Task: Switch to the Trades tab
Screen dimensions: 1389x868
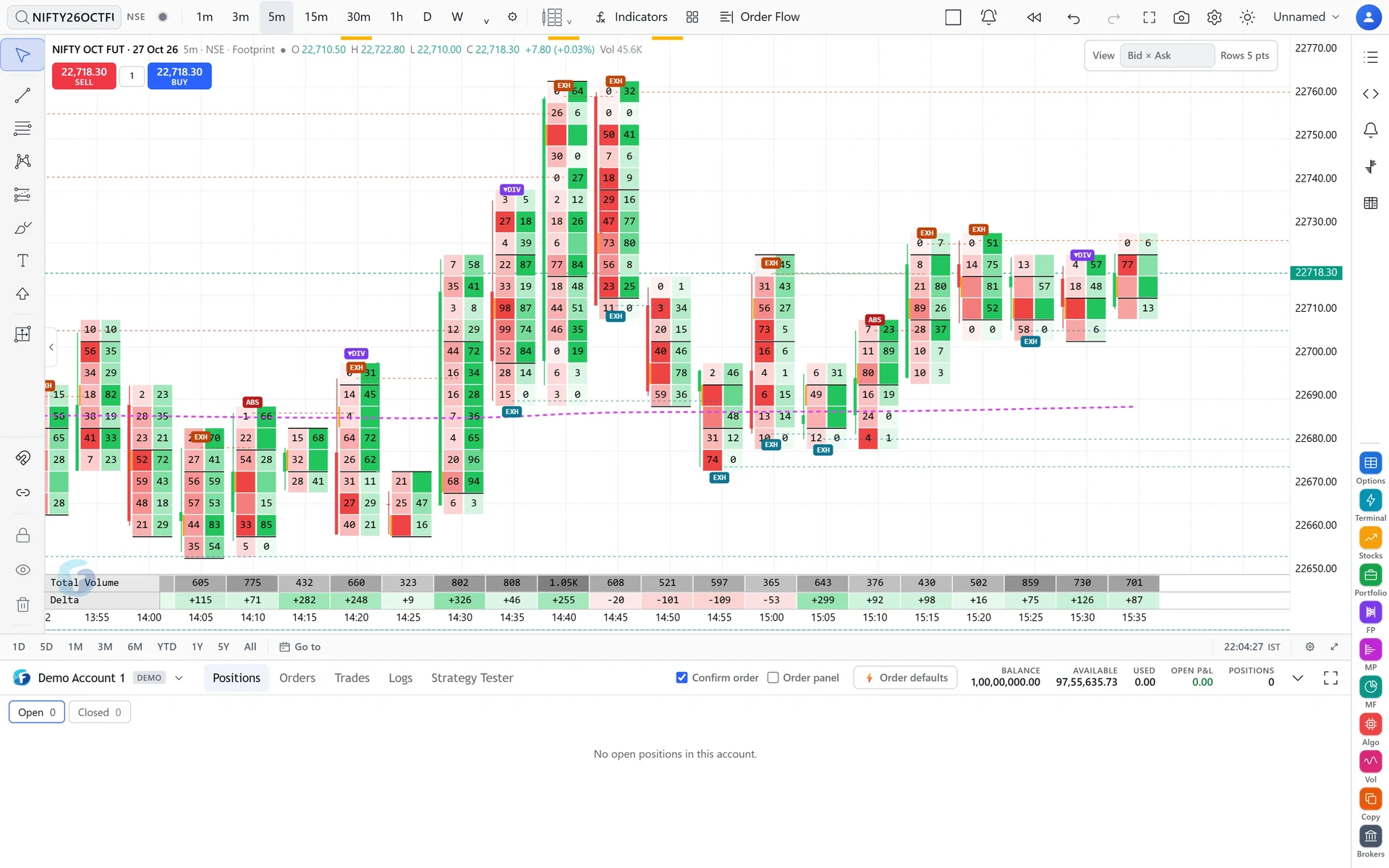Action: (x=352, y=678)
